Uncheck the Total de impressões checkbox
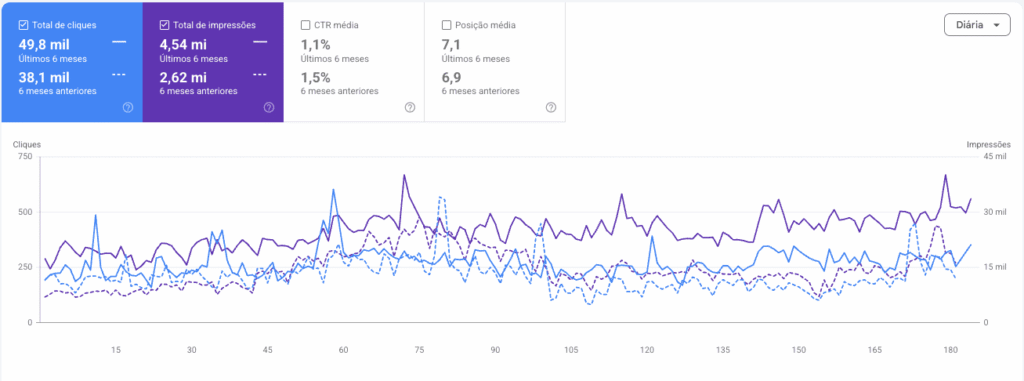This screenshot has height=381, width=1024. (x=165, y=25)
